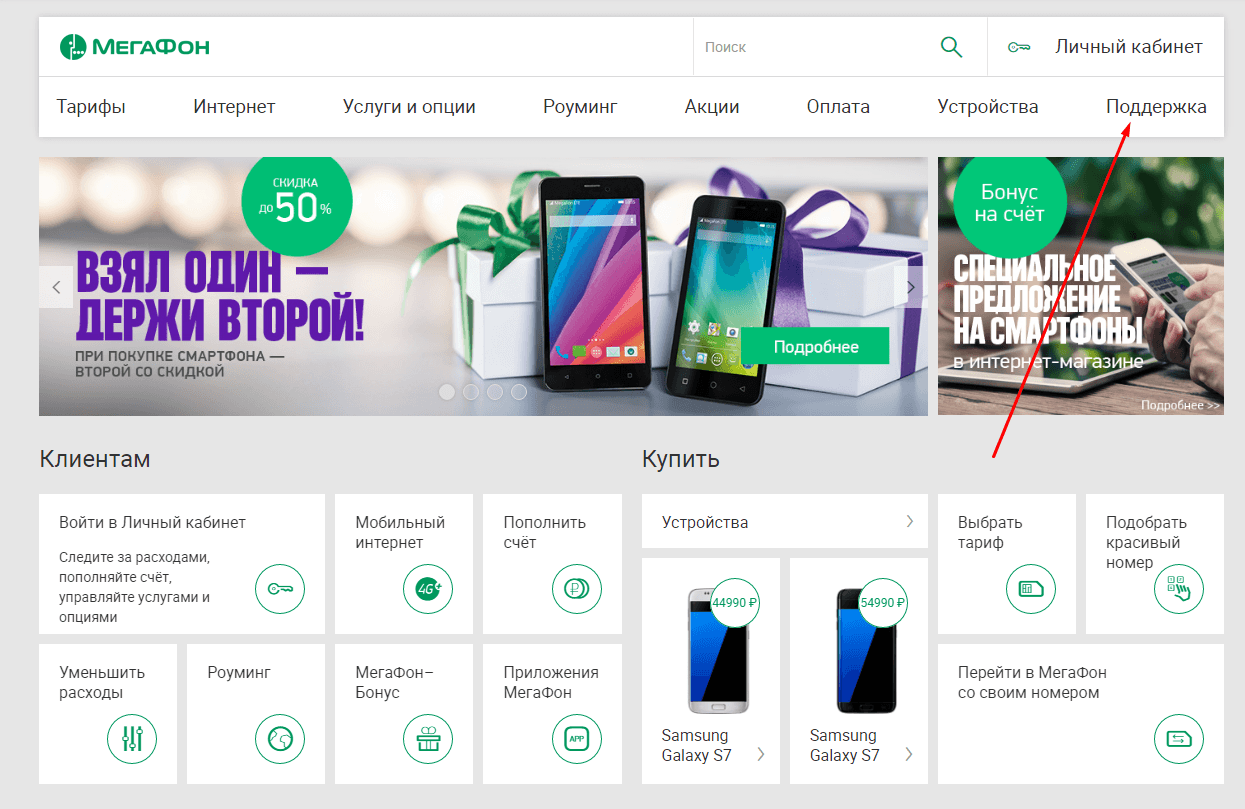The height and width of the screenshot is (809, 1245).
Task: Open the Поддержка menu item
Action: (1156, 107)
